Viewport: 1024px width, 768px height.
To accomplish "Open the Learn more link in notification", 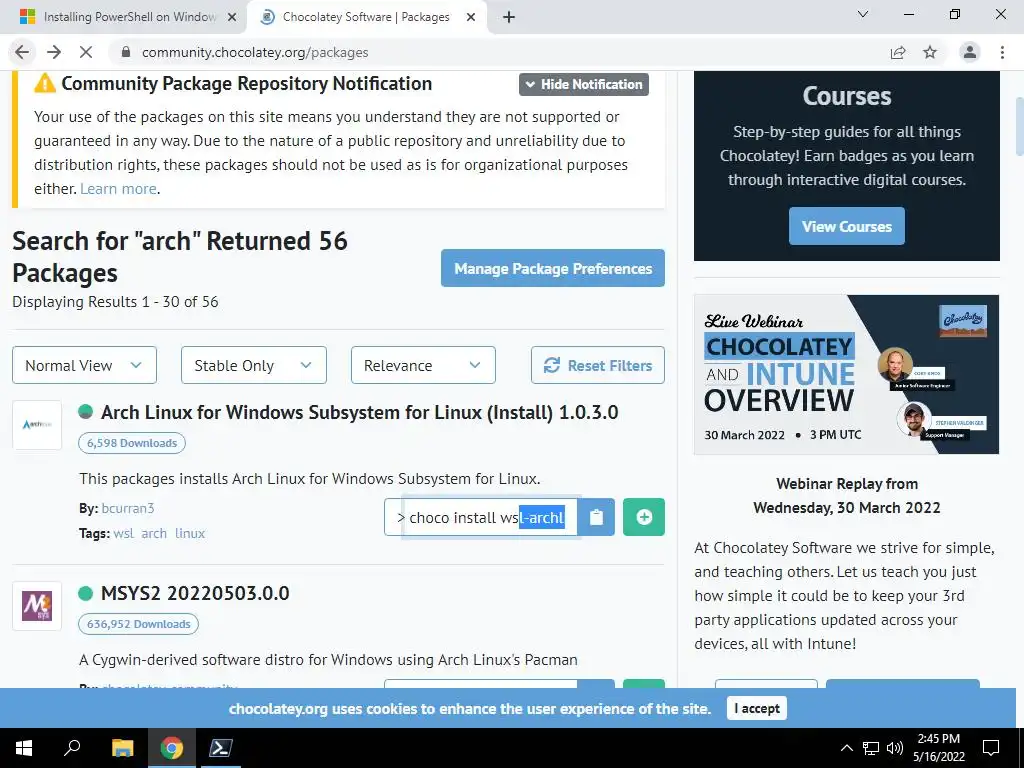I will tap(118, 189).
